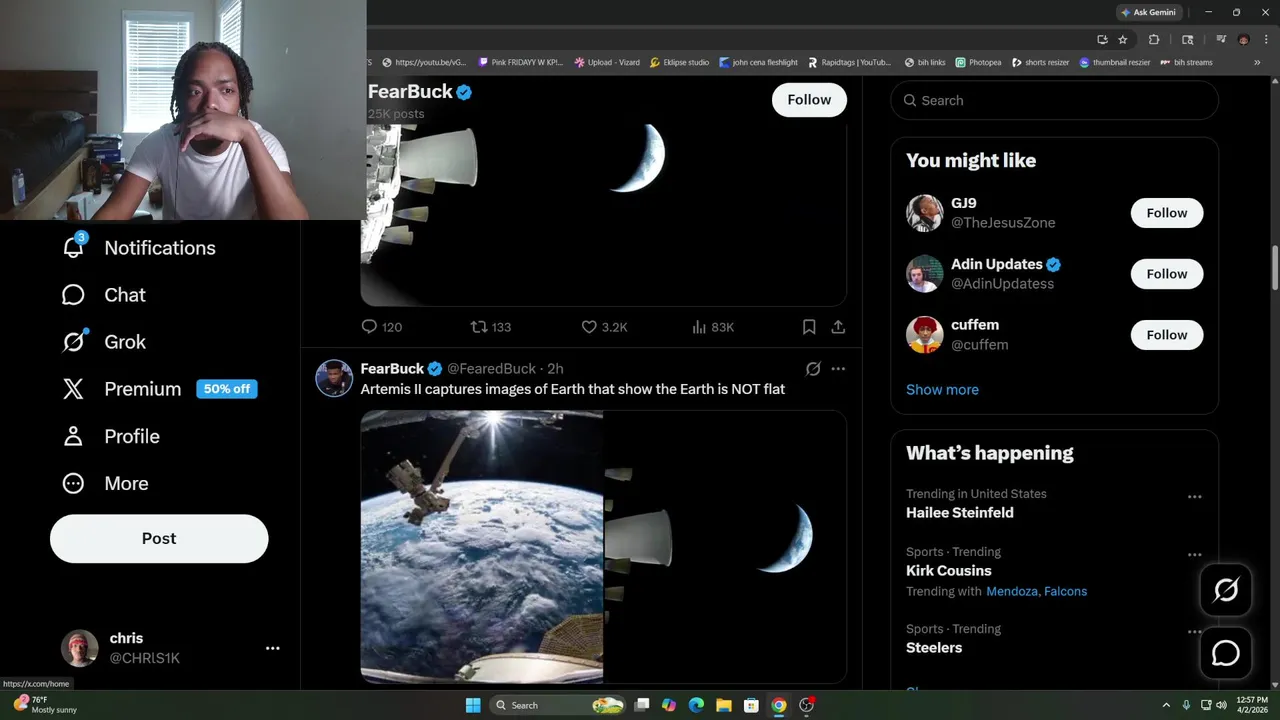Image resolution: width=1280 pixels, height=720 pixels.
Task: Open crescent Earth image in Artemis post
Action: pos(725,547)
